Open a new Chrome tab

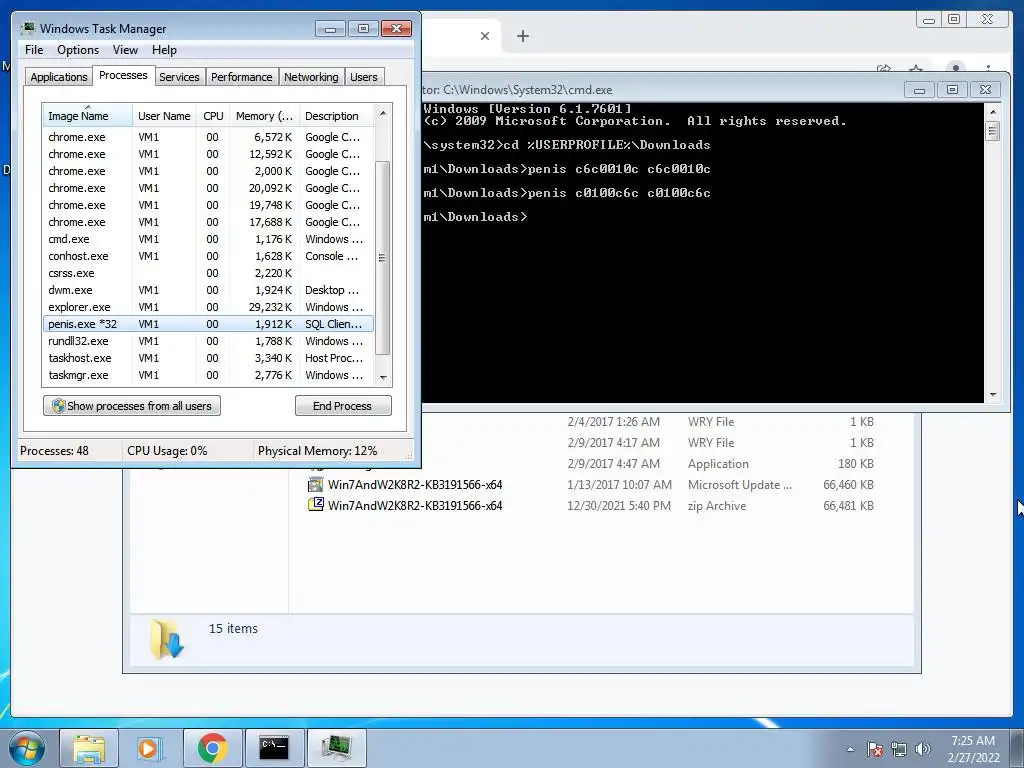522,36
